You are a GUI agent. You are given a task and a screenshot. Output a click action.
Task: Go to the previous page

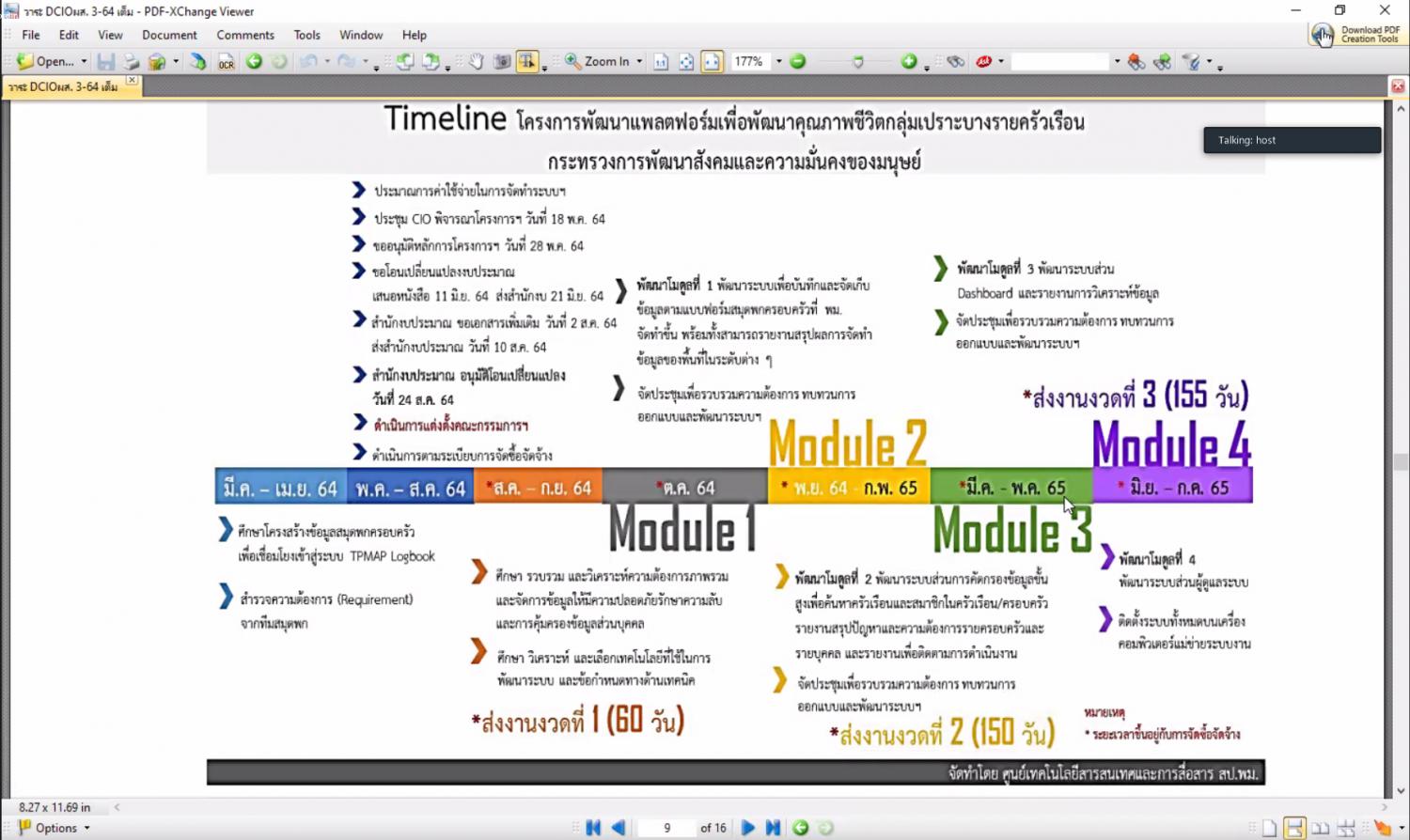pos(619,828)
